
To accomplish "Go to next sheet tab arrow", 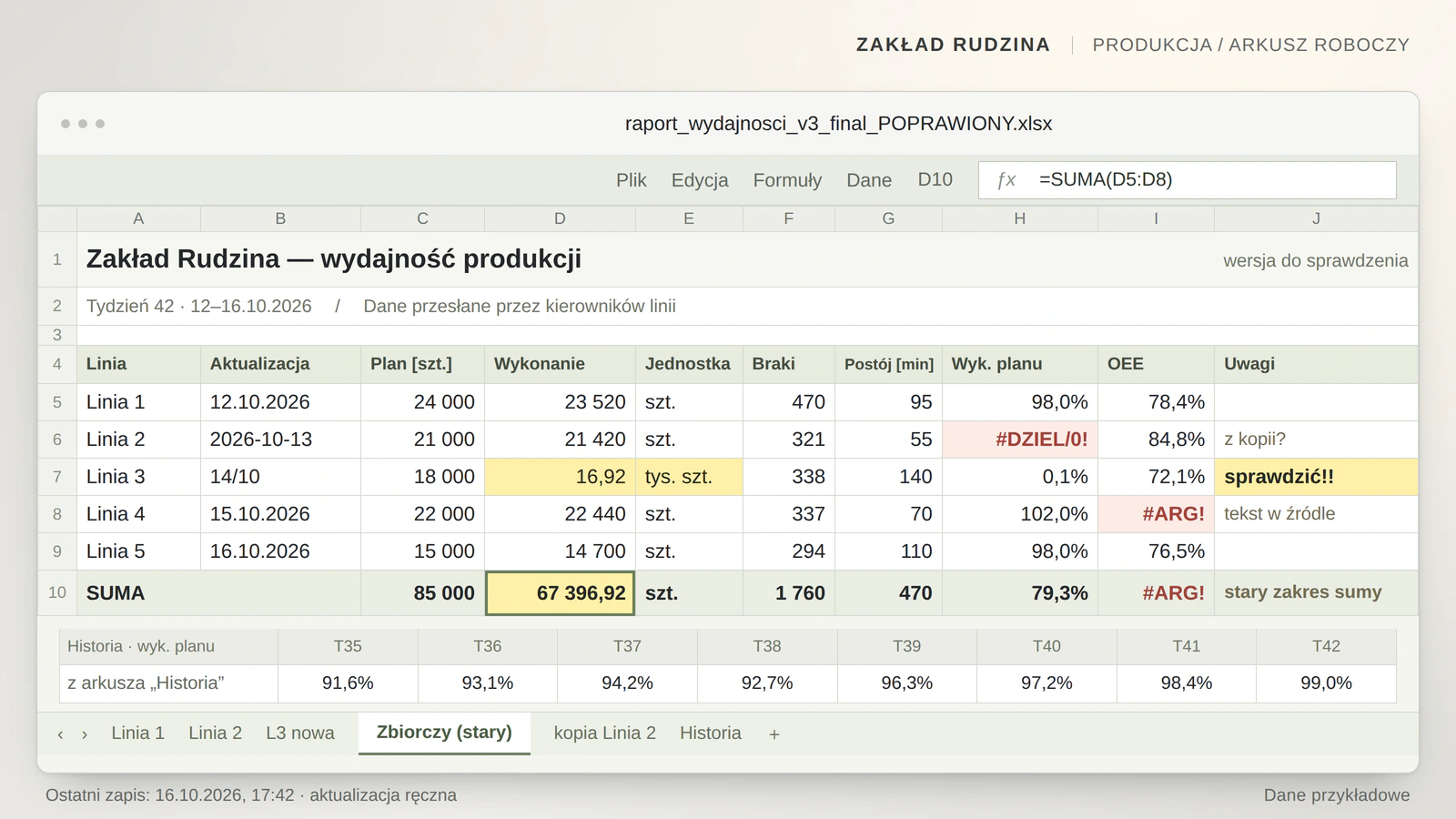I will (85, 734).
